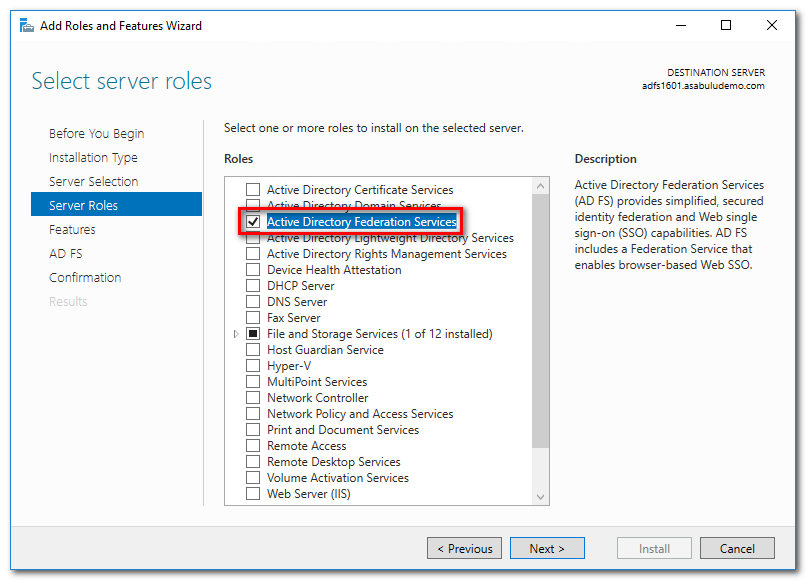
Task: Enable the Host Guardian Service role
Action: tap(253, 350)
